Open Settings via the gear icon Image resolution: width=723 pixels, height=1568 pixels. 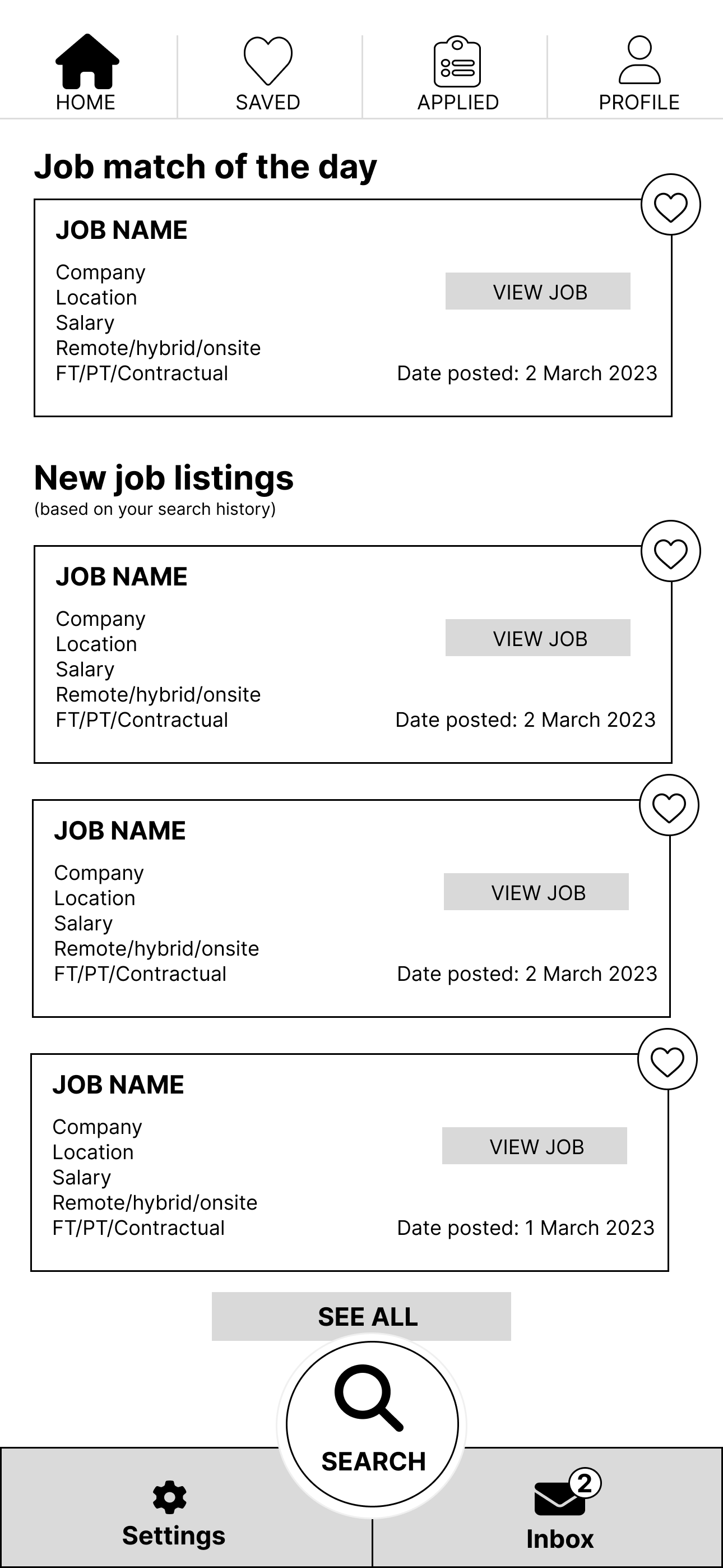point(170,1497)
